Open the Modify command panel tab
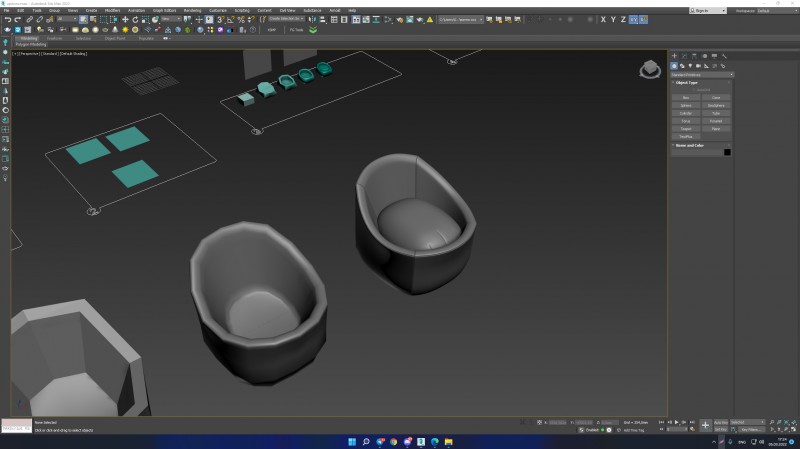The image size is (800, 449). tap(684, 56)
